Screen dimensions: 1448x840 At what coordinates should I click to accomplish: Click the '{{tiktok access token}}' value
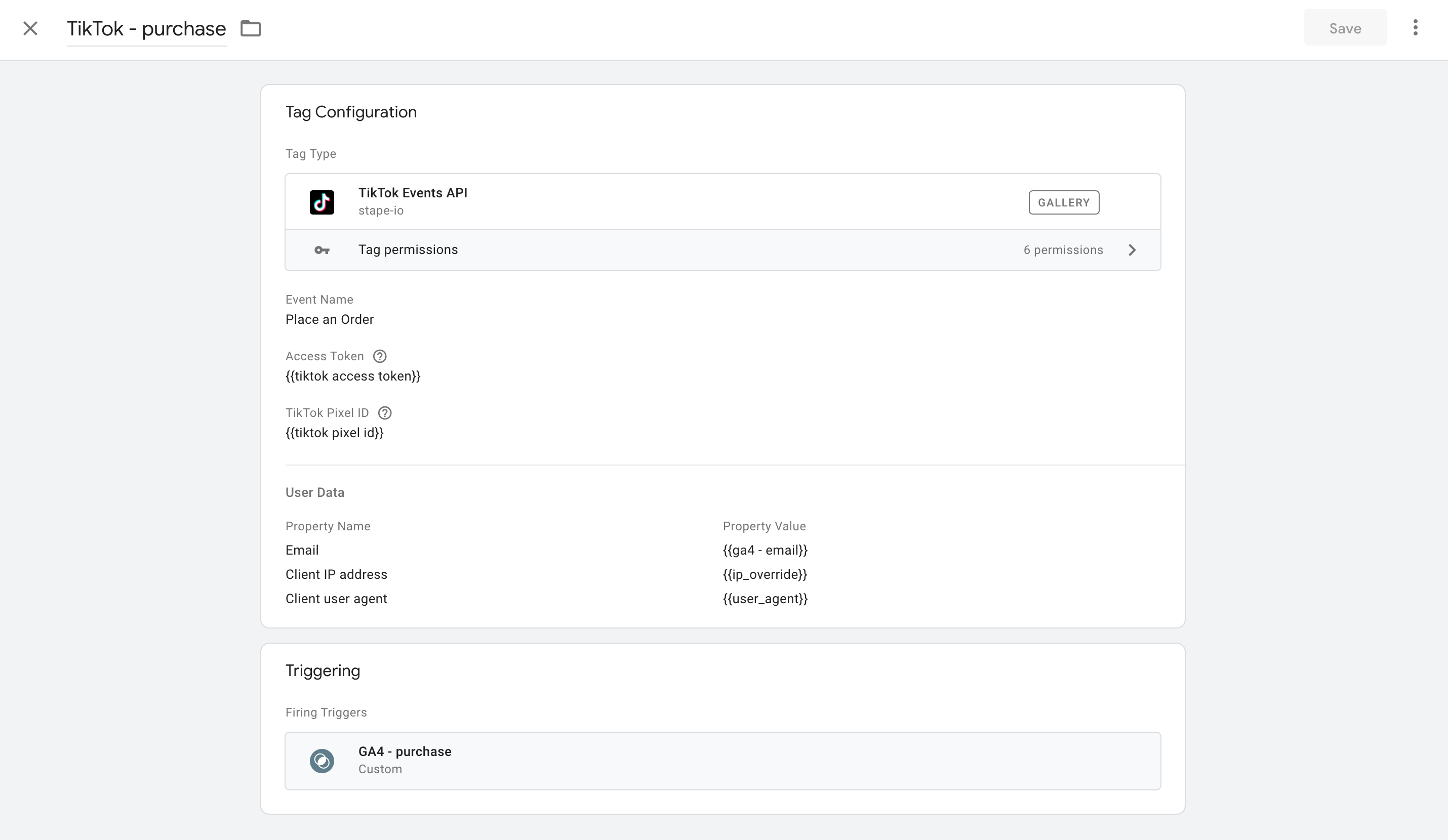point(353,376)
